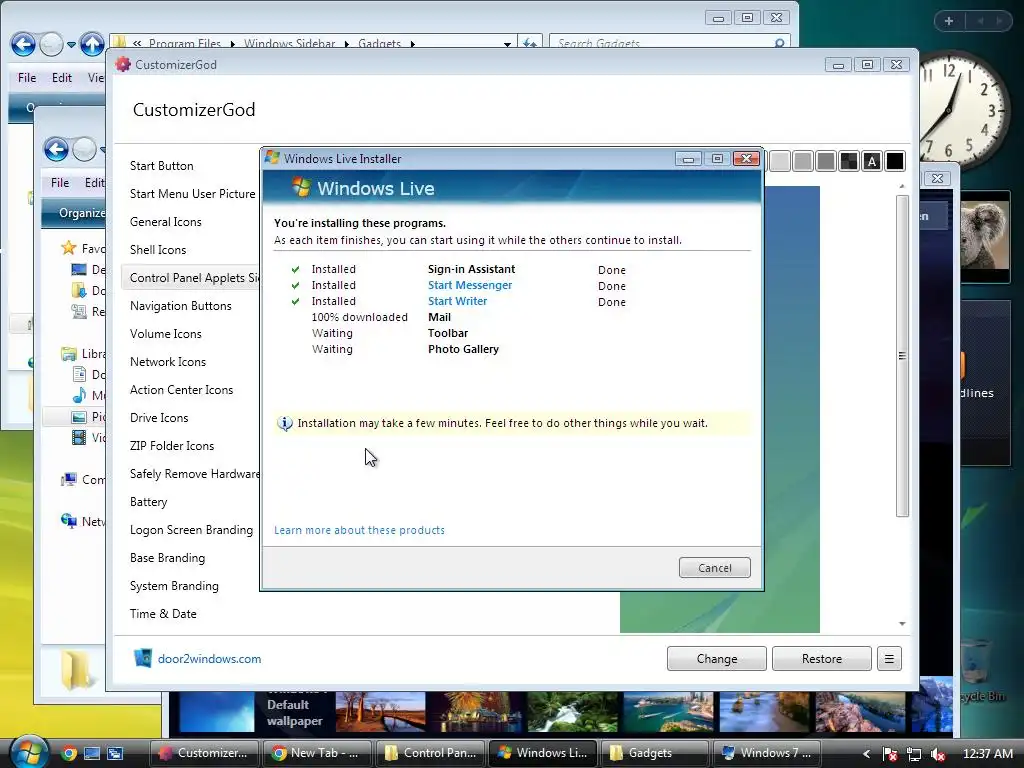Click the CustomizerGod vertical scrollbar thumb
This screenshot has width=1024, height=768.
(x=902, y=356)
